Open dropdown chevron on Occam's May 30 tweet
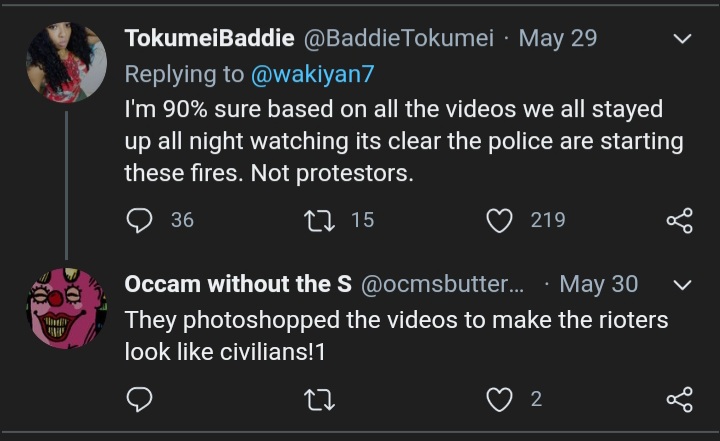Screen dimensions: 720x441 (682, 285)
